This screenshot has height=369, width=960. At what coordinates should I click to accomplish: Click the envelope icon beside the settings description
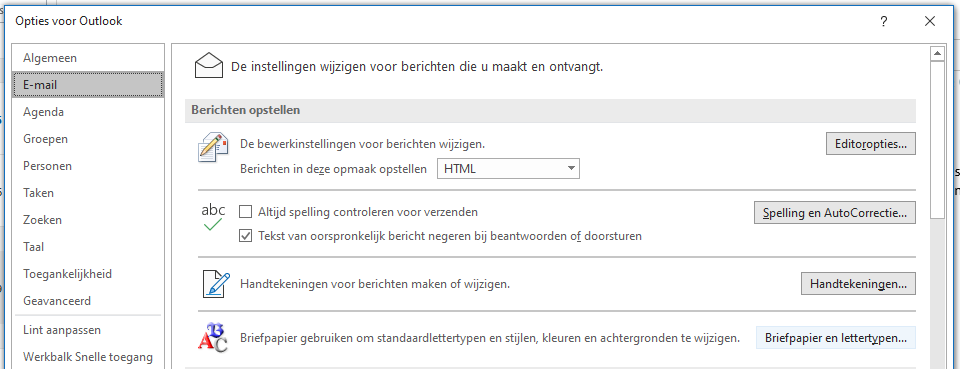pos(209,65)
